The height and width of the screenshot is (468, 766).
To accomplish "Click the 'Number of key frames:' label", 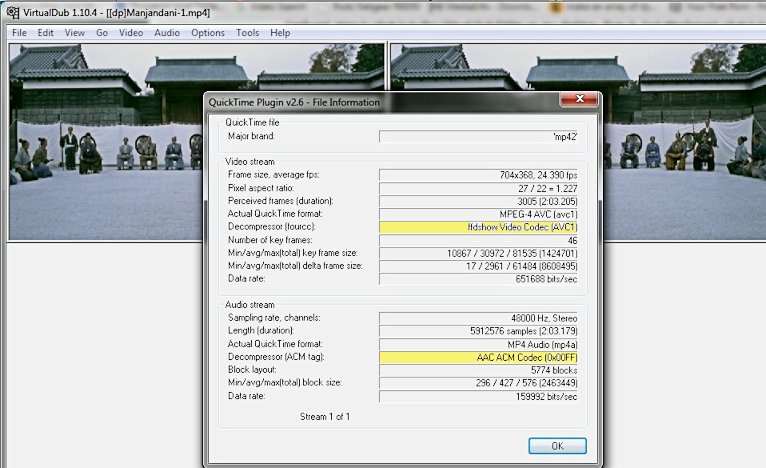I will [270, 240].
